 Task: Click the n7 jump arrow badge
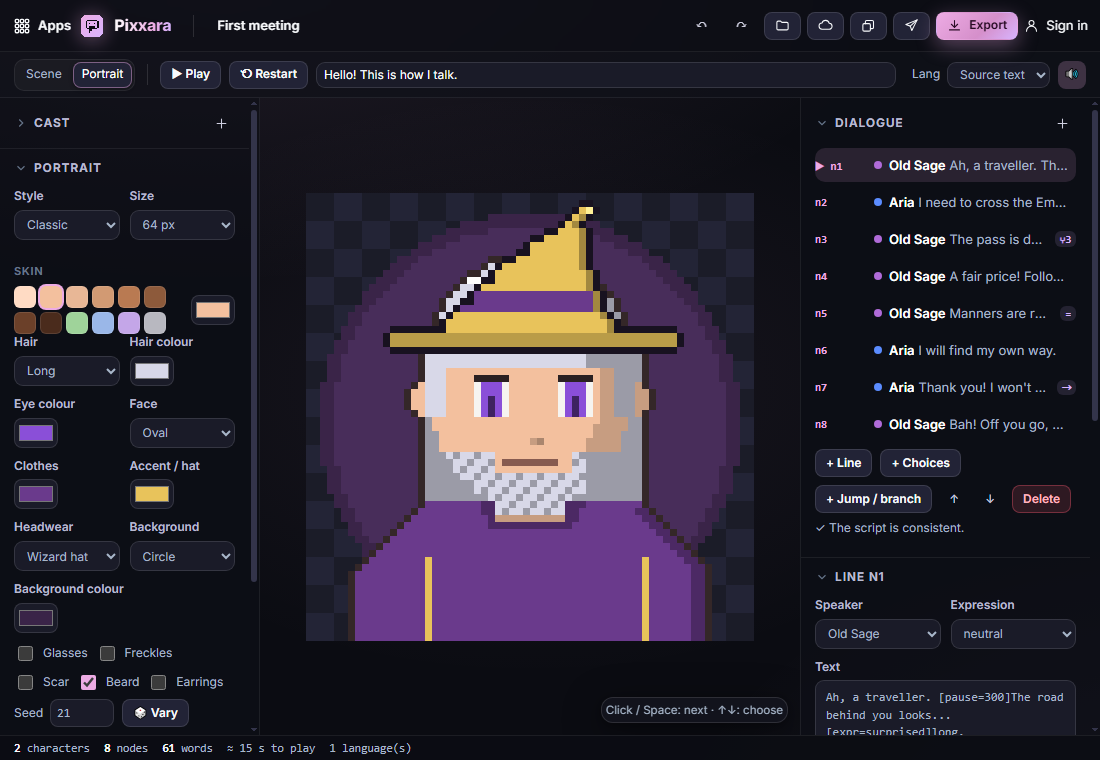tap(1066, 387)
